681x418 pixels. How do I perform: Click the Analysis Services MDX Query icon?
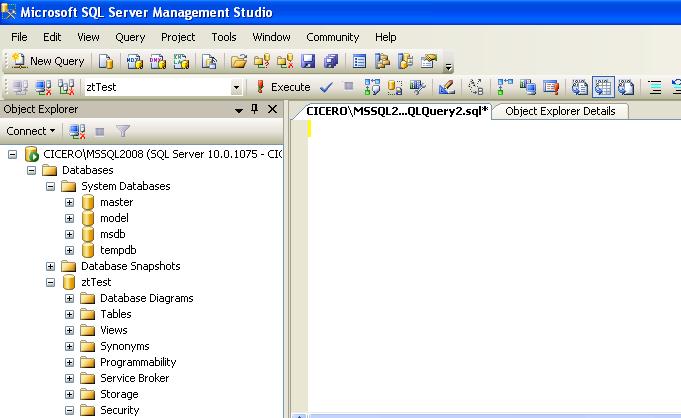(x=135, y=61)
